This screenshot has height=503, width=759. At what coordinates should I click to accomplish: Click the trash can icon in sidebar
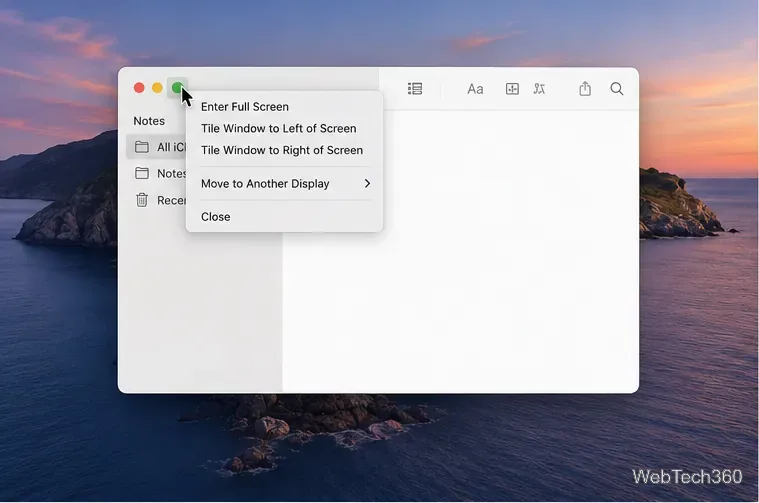click(x=142, y=199)
